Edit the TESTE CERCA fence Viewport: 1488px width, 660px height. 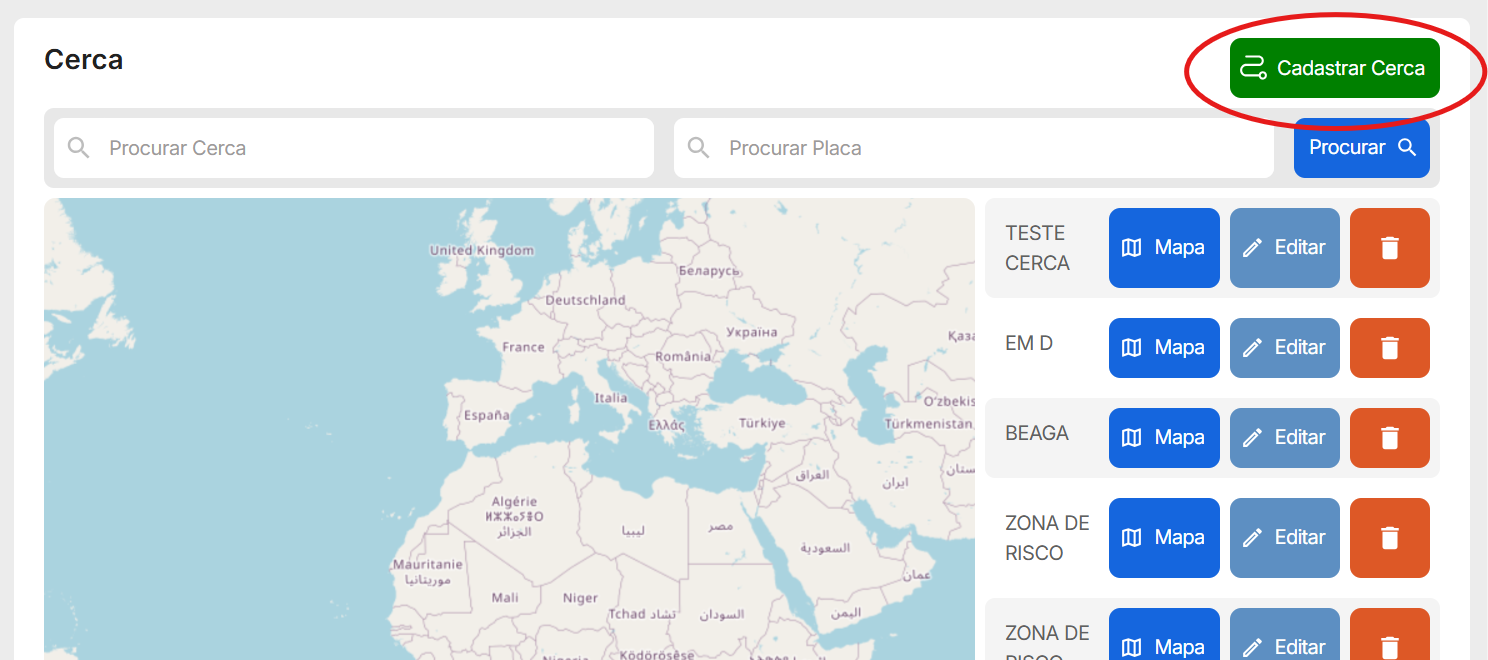(x=1284, y=248)
